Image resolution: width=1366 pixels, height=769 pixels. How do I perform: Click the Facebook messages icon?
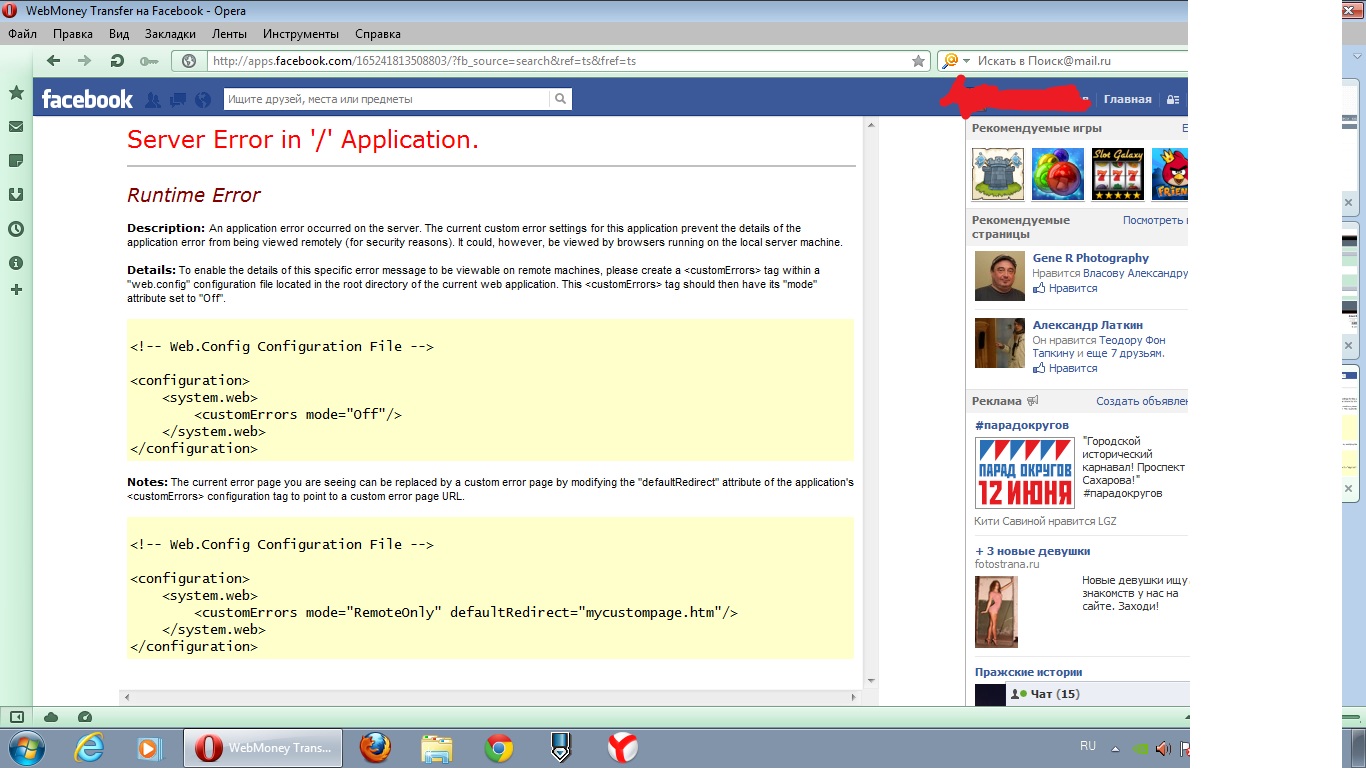(178, 99)
